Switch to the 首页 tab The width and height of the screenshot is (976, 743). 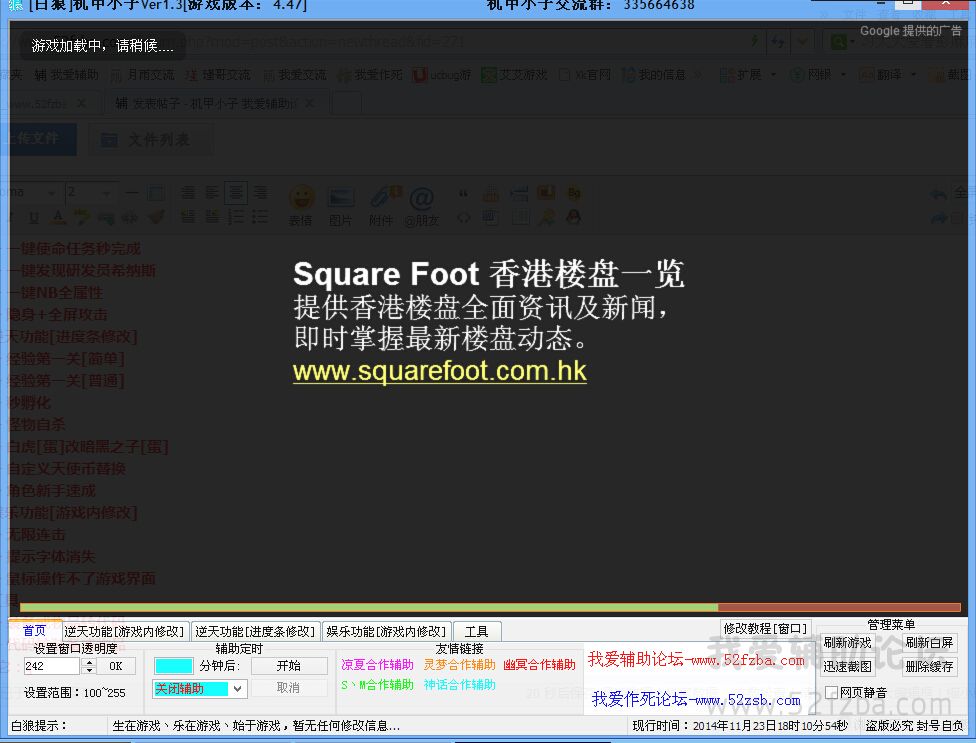pos(35,630)
